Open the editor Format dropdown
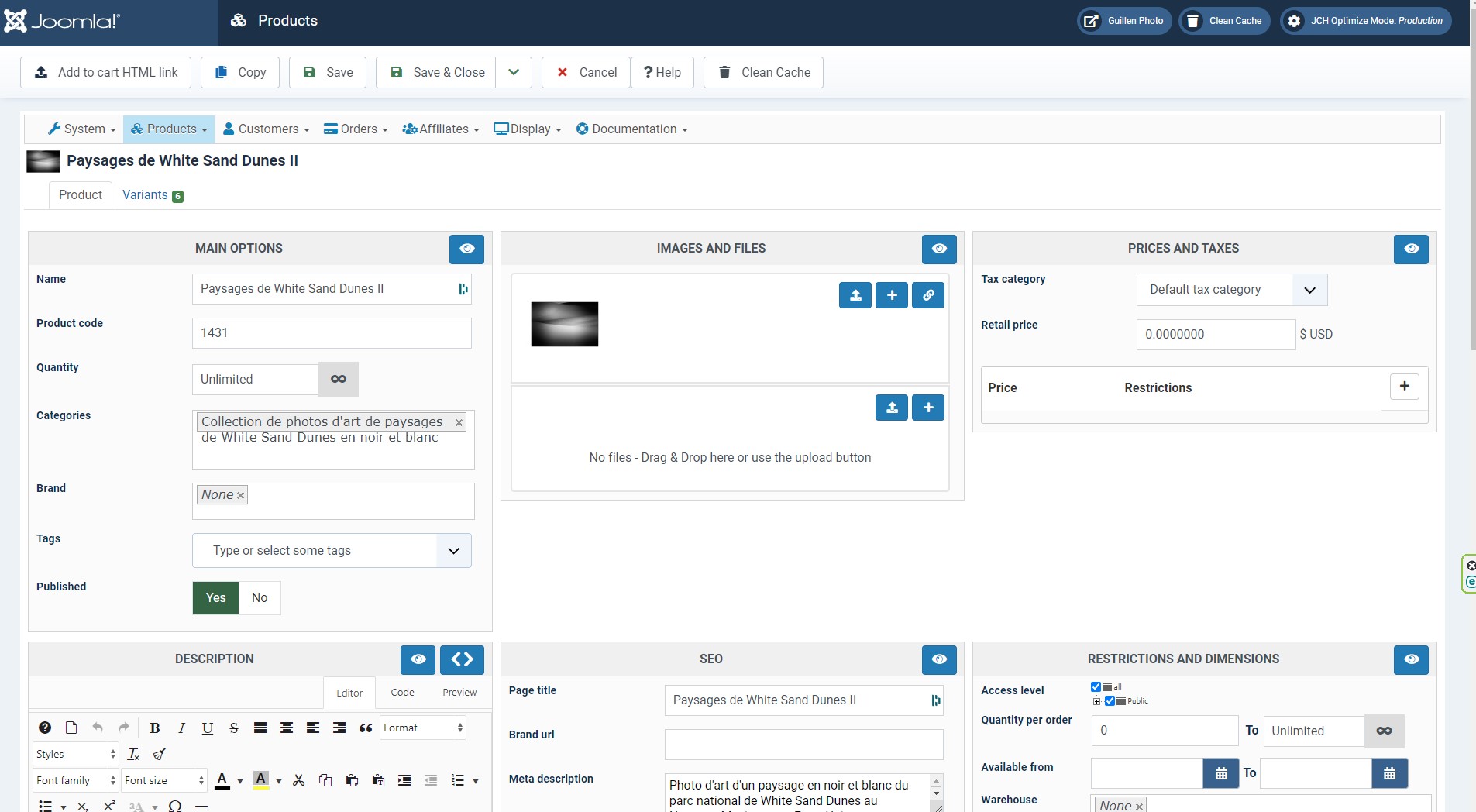 (422, 728)
